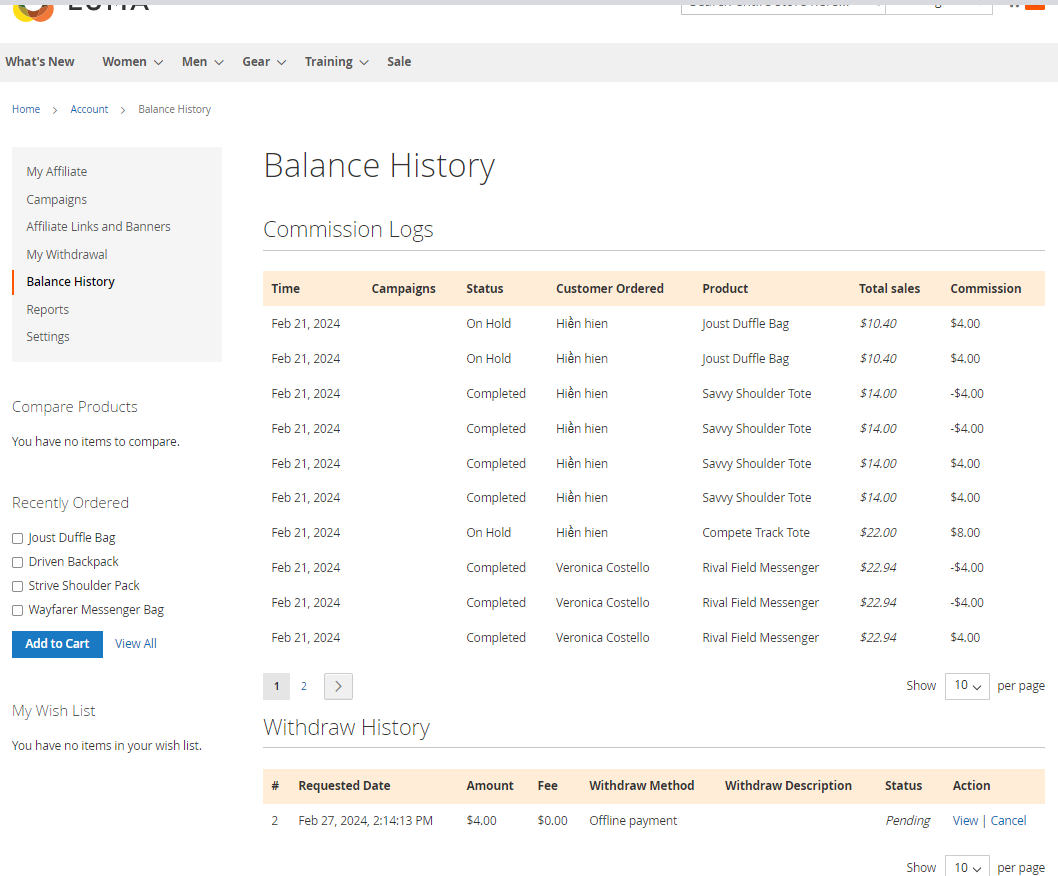Open the Sale menu item
Viewport: 1058px width, 876px height.
pyautogui.click(x=399, y=62)
